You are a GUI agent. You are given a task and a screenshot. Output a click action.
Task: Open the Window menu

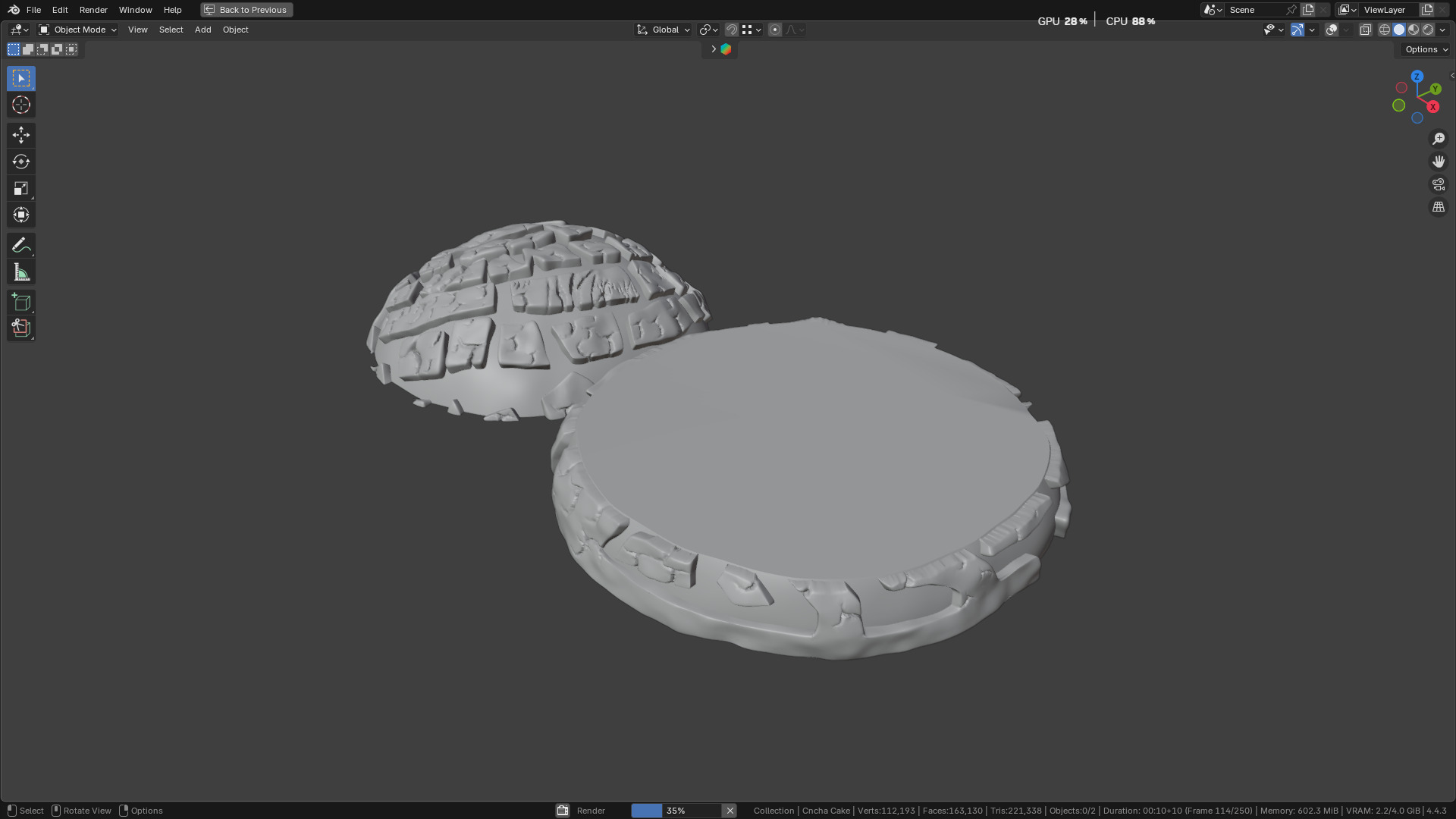click(x=135, y=10)
